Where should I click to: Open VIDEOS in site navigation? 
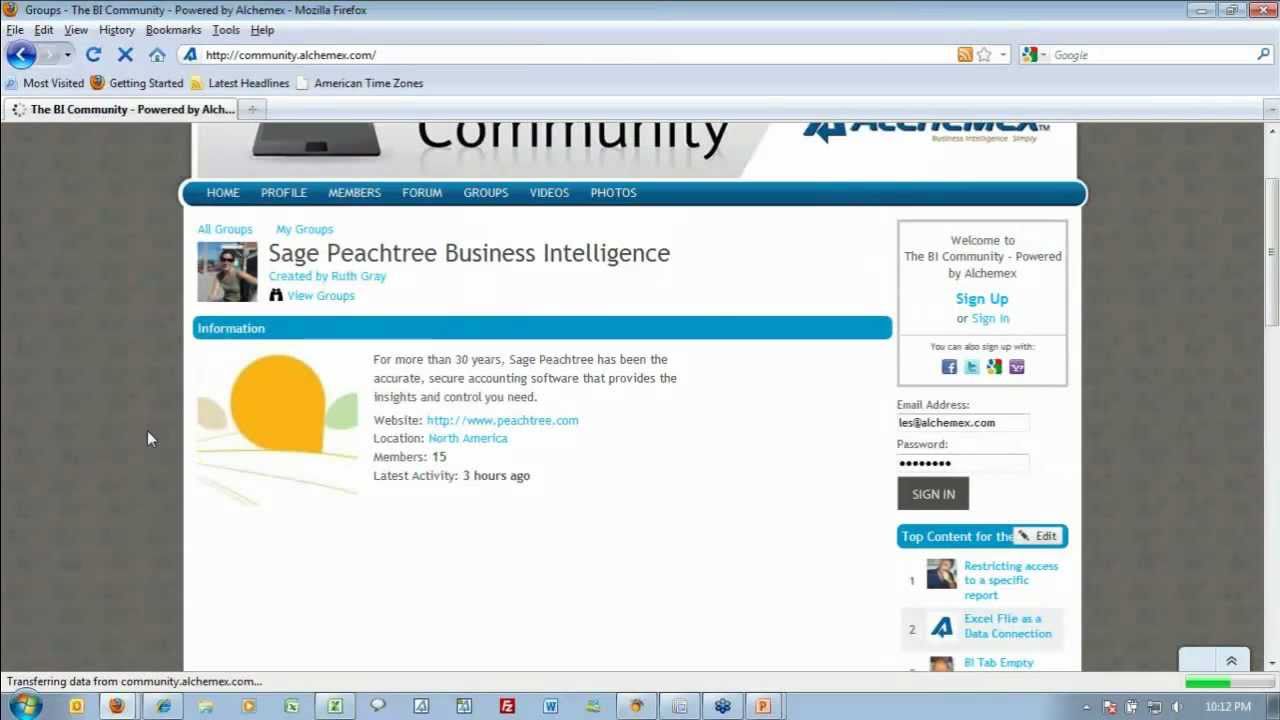(x=549, y=193)
